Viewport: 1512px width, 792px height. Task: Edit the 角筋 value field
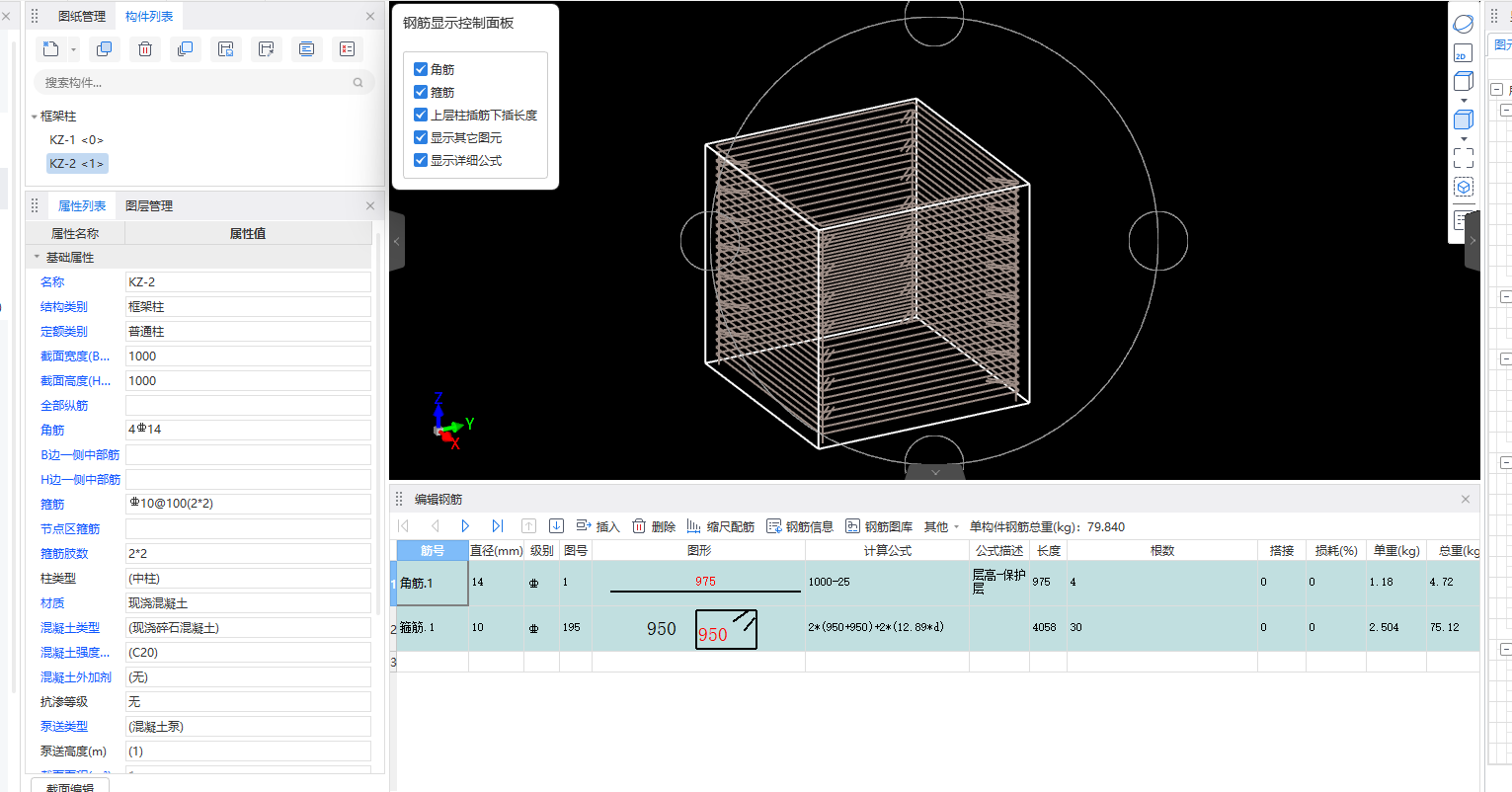click(x=248, y=431)
